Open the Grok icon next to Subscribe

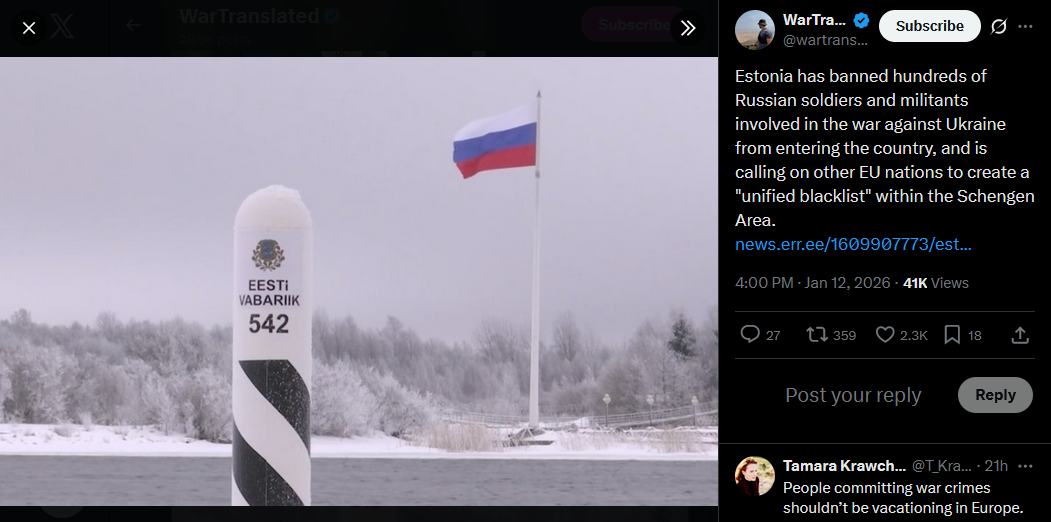(x=999, y=26)
